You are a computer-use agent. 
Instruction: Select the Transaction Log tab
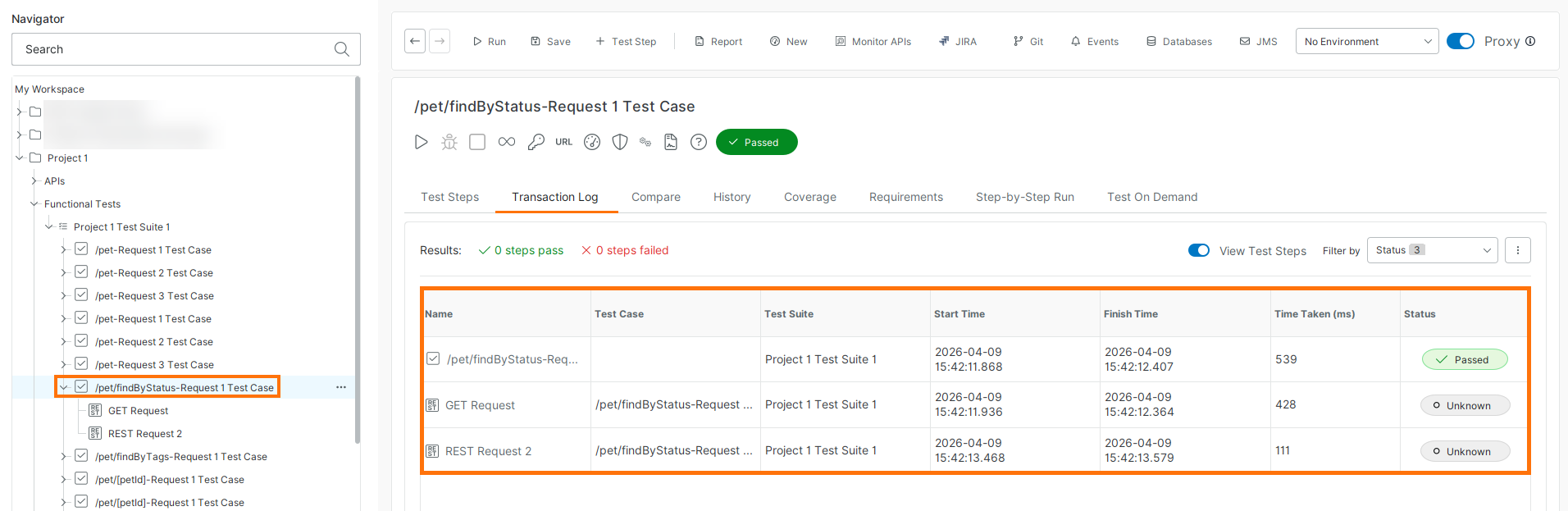coord(555,197)
